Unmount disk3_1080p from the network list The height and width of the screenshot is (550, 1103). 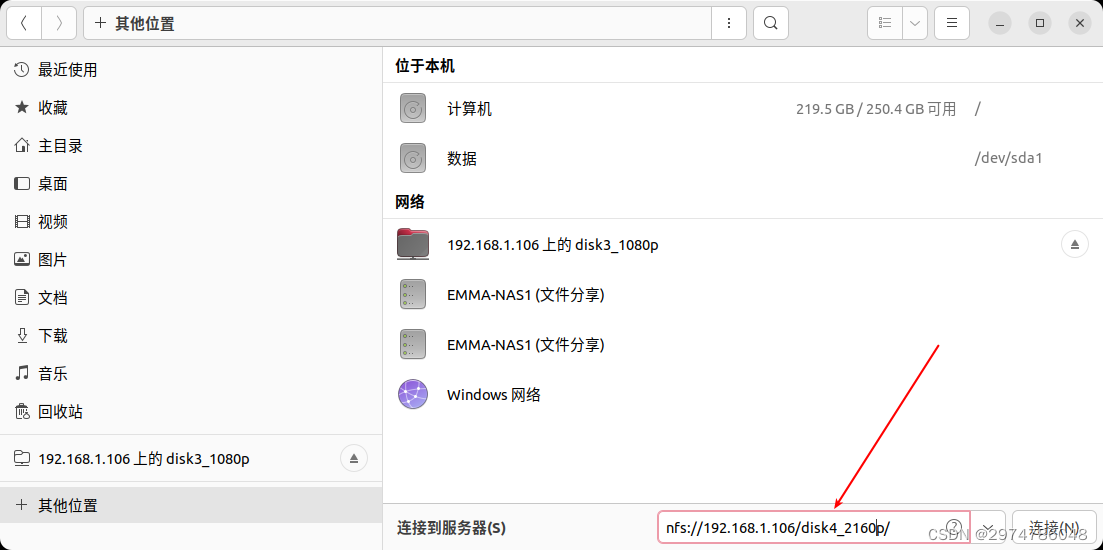pos(1074,245)
